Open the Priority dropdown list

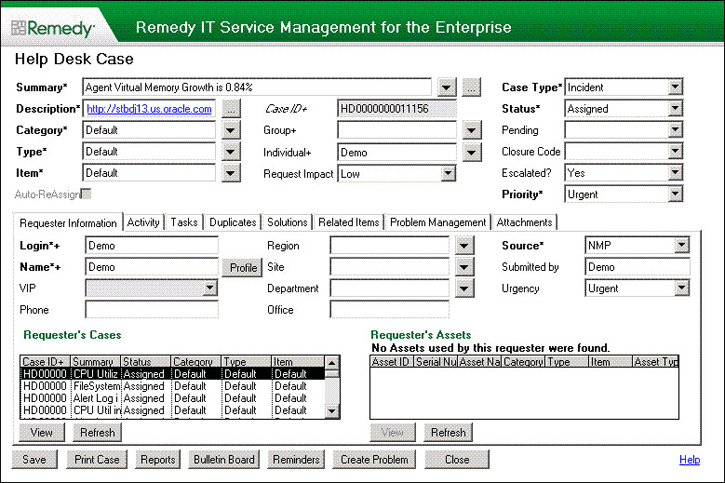pos(675,194)
